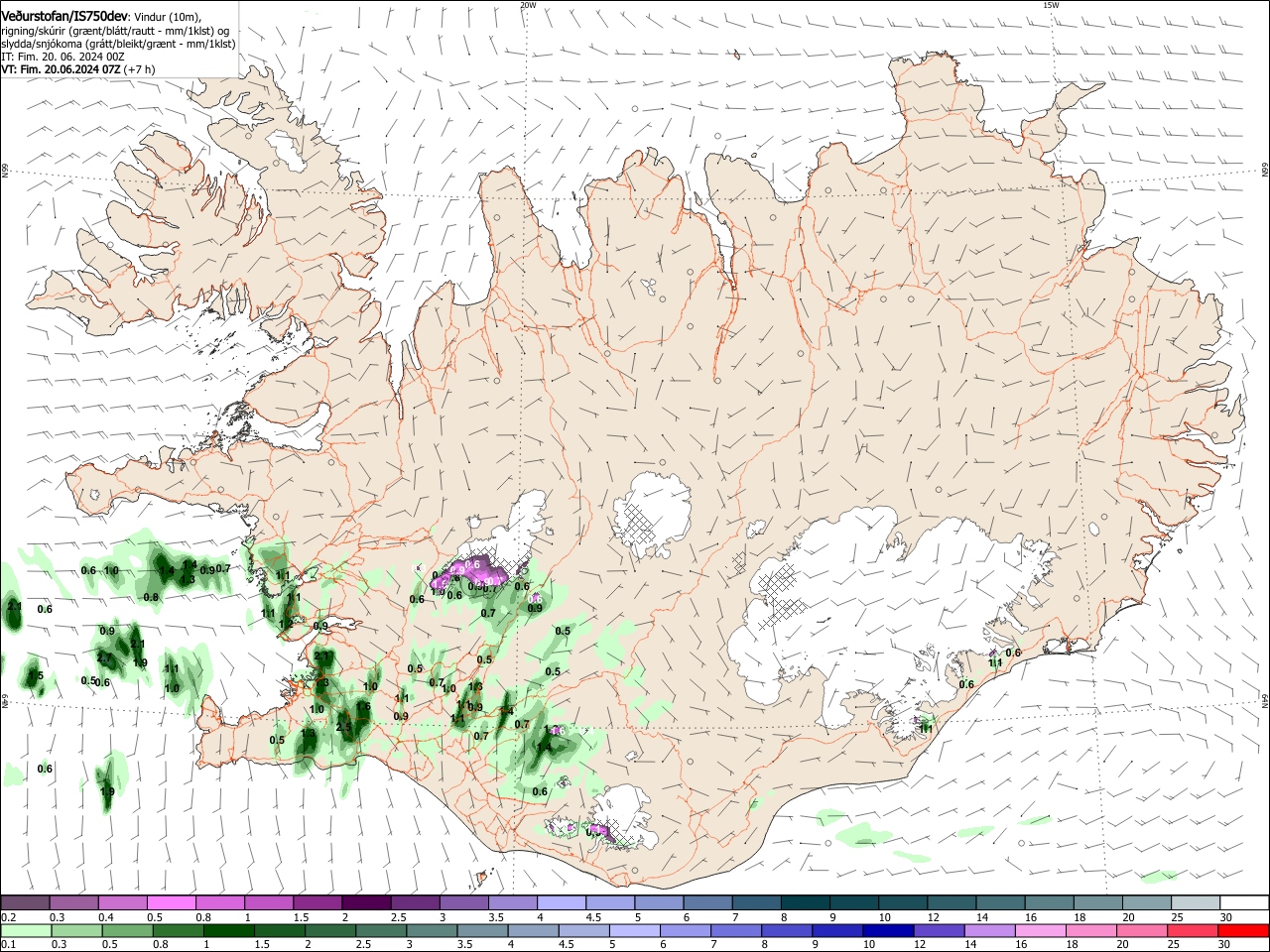Click the '0.1' label on the lower legend scale
Viewport: 1270px width, 952px height.
point(8,945)
